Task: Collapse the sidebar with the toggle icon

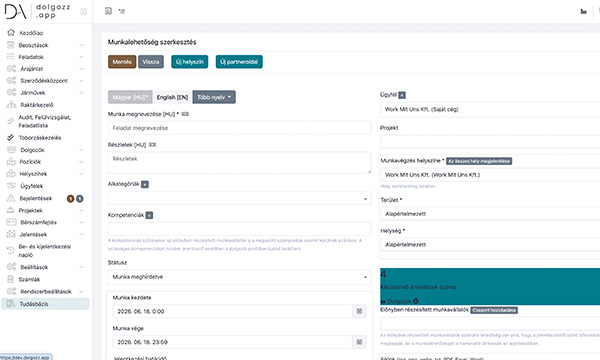Action: pyautogui.click(x=83, y=12)
